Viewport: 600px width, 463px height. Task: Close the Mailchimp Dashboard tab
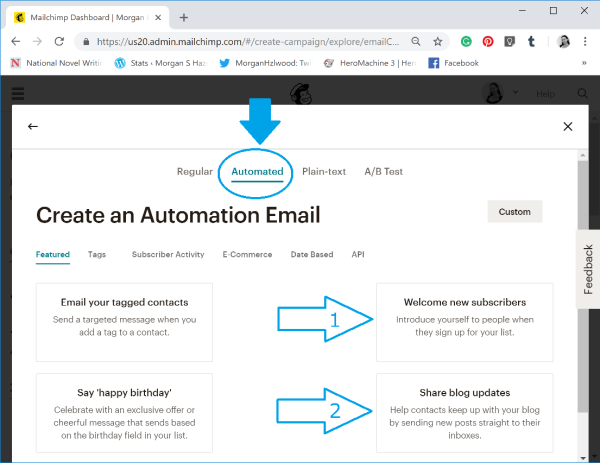[x=158, y=18]
